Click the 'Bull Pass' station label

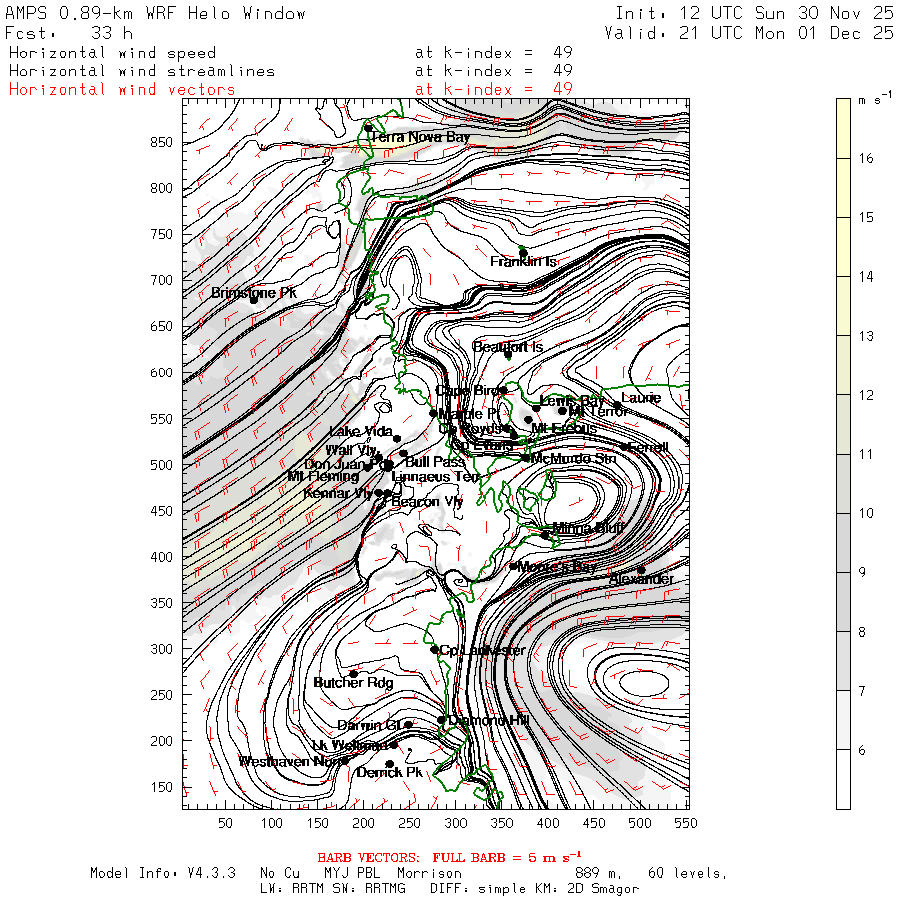coord(435,461)
